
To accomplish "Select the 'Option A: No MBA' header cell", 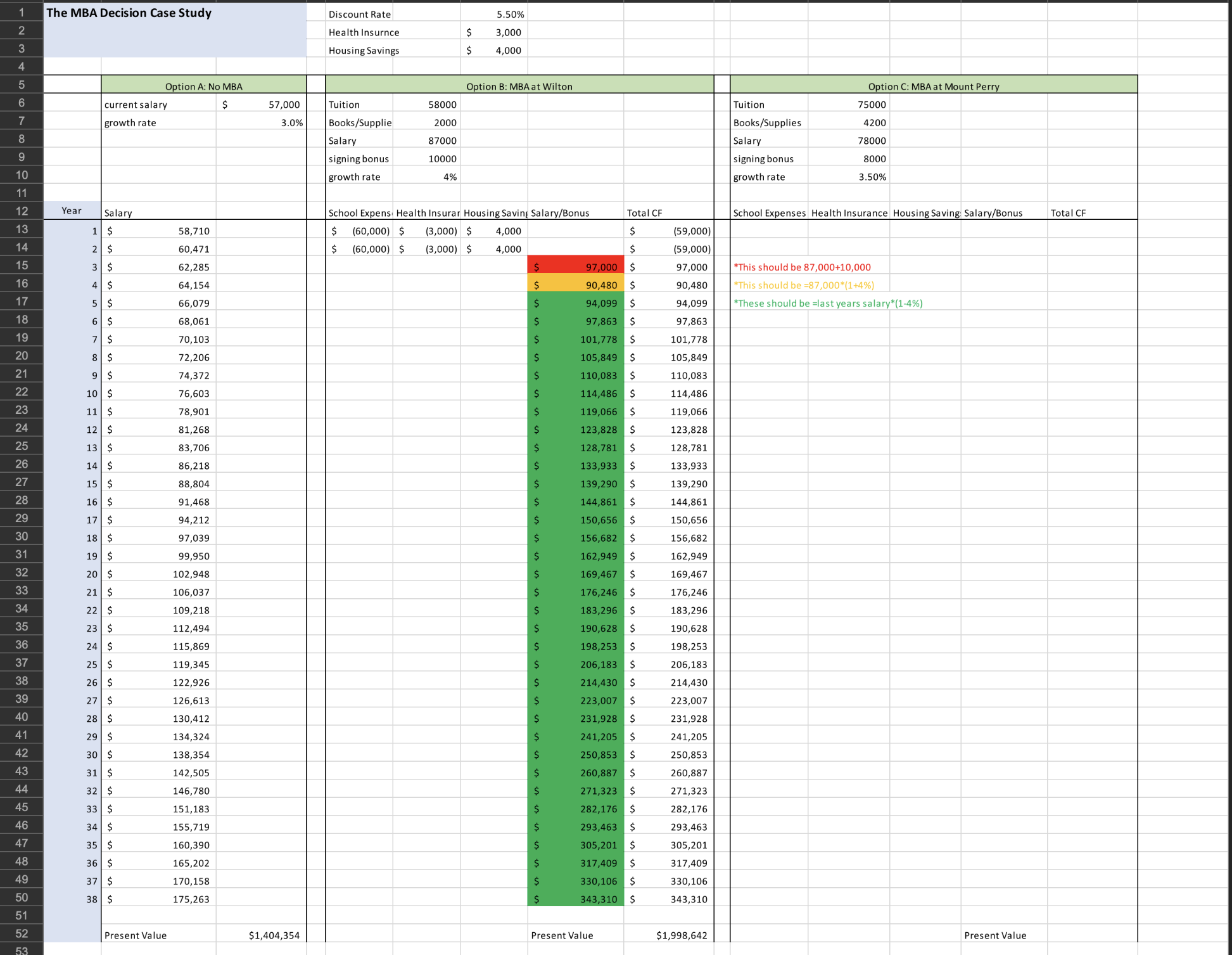I will pos(203,86).
